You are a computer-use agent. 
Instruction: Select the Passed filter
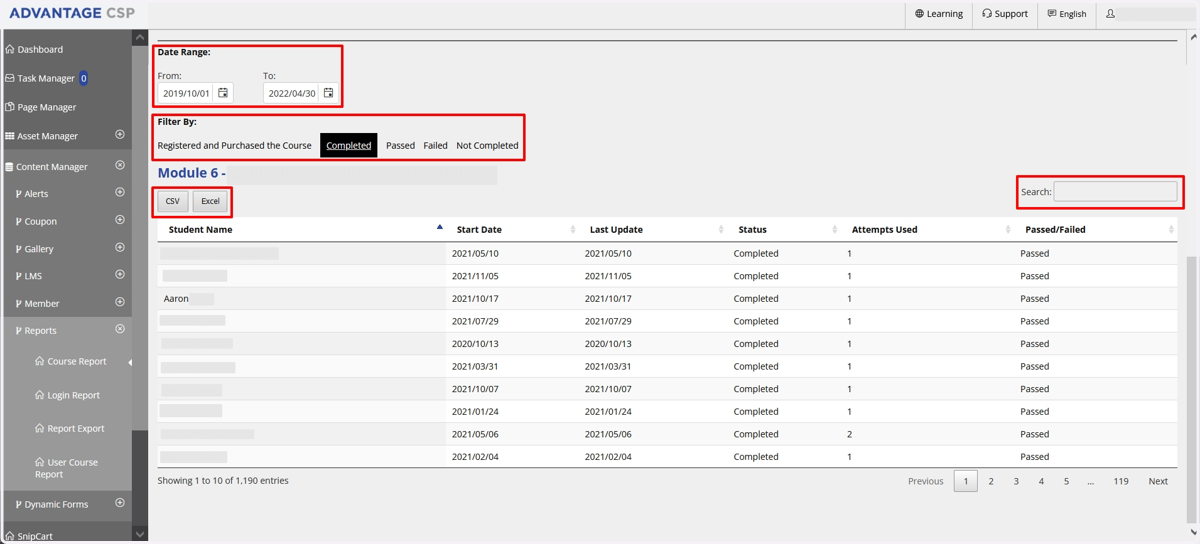point(400,145)
